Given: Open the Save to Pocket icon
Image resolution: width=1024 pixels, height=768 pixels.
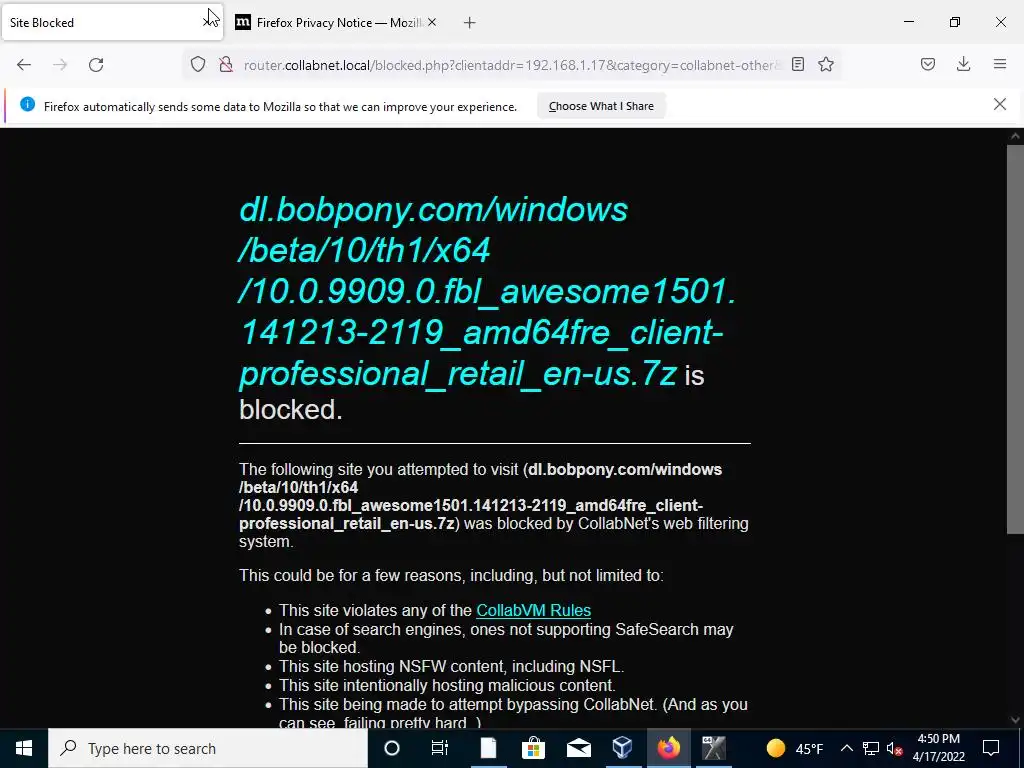Looking at the screenshot, I should pos(927,64).
